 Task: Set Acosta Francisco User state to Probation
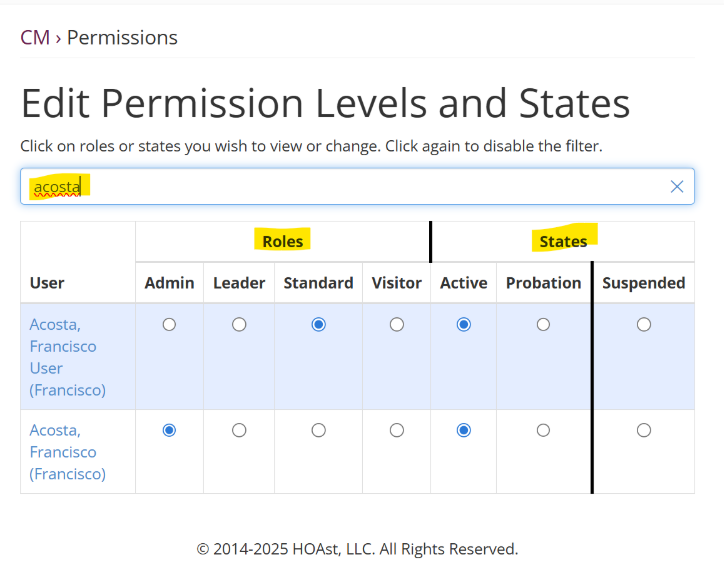click(x=543, y=324)
